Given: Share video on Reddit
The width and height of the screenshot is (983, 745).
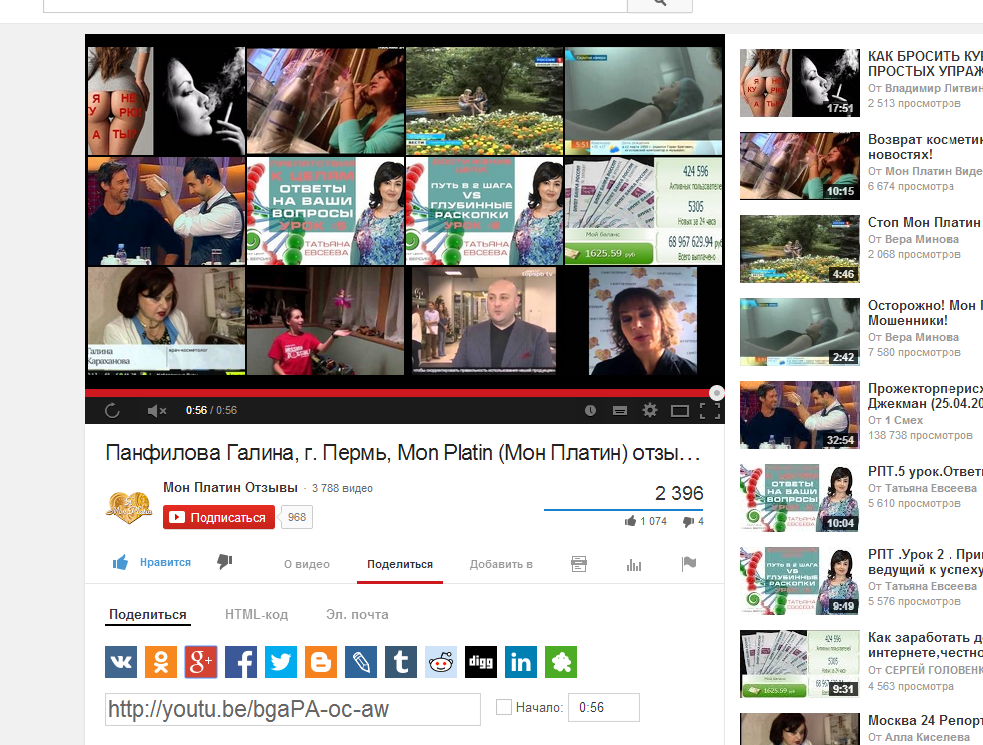Looking at the screenshot, I should point(441,662).
